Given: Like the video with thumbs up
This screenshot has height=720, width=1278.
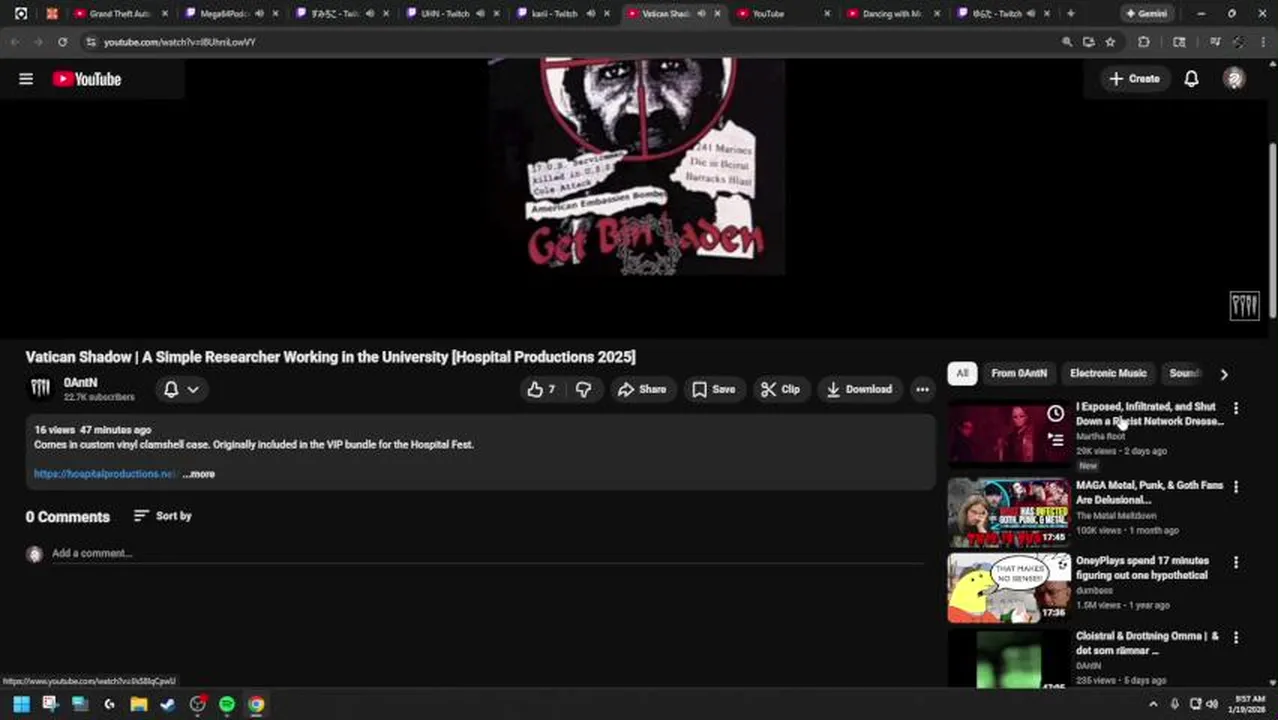Looking at the screenshot, I should click(541, 389).
